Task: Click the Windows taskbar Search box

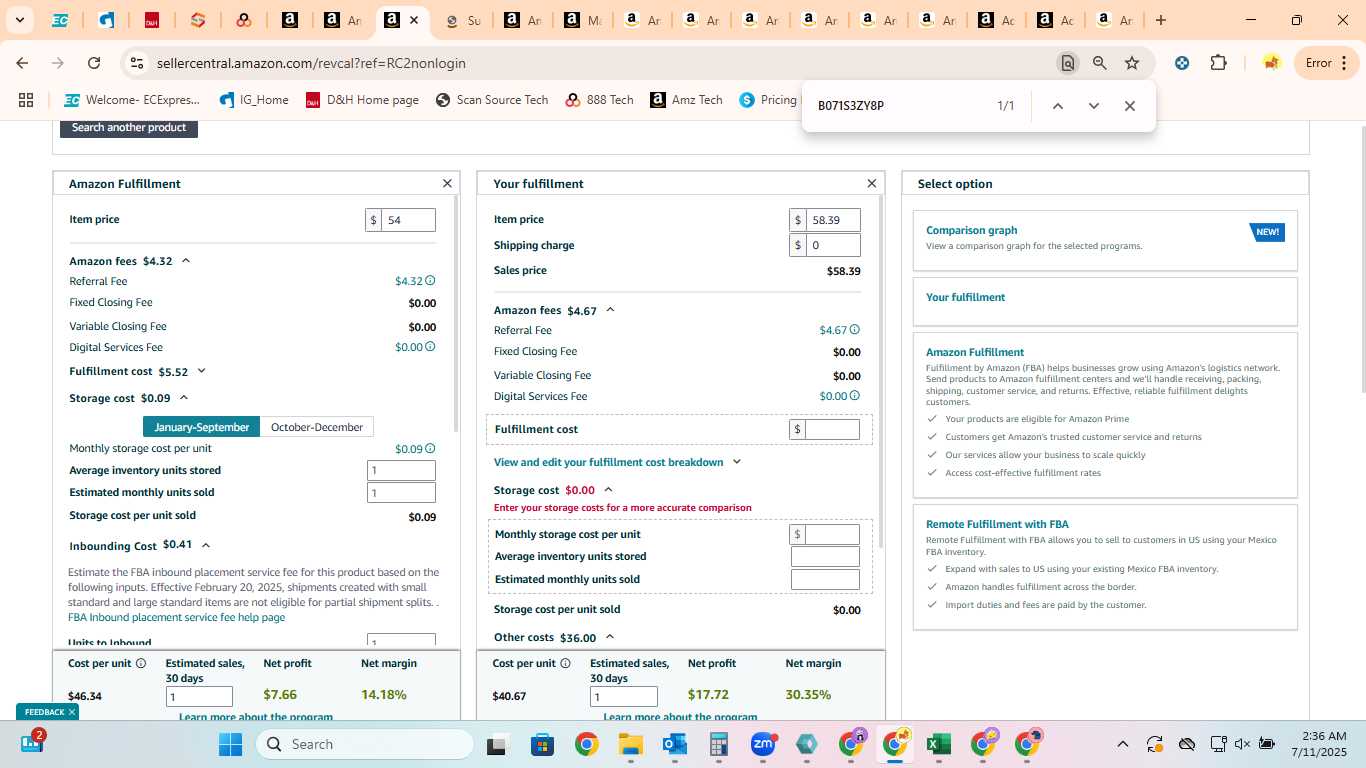Action: pyautogui.click(x=365, y=744)
